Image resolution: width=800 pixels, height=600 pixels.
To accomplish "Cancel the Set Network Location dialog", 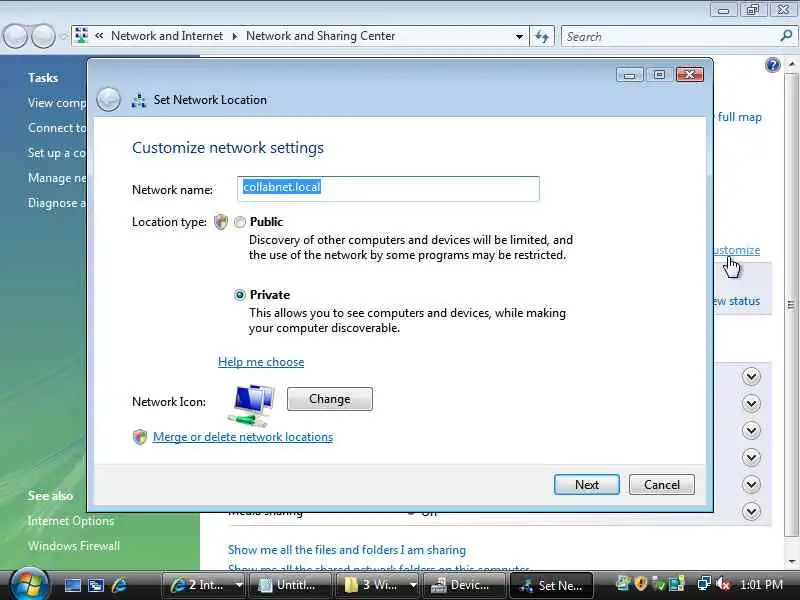I will [x=662, y=484].
